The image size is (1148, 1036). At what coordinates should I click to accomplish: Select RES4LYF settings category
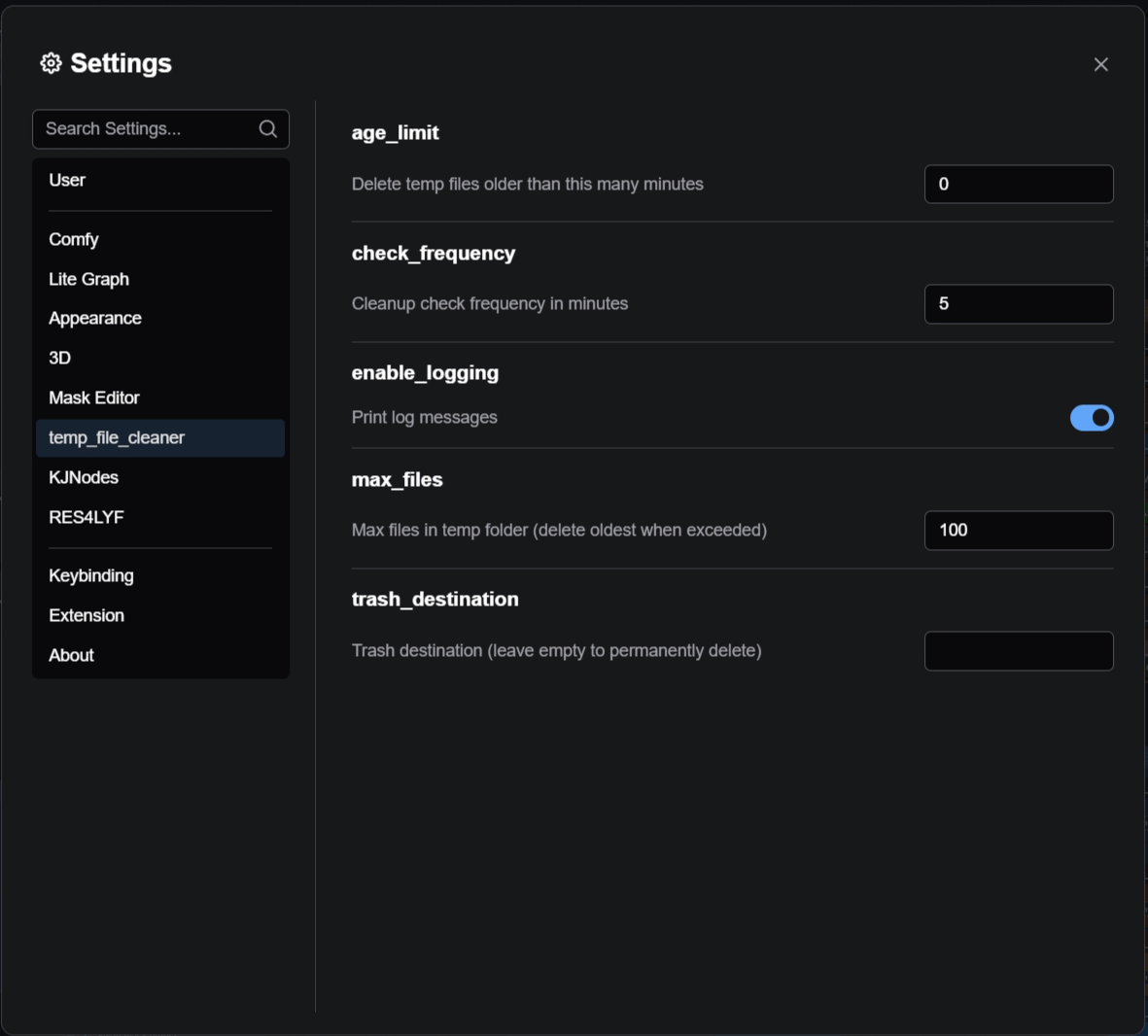pos(87,518)
